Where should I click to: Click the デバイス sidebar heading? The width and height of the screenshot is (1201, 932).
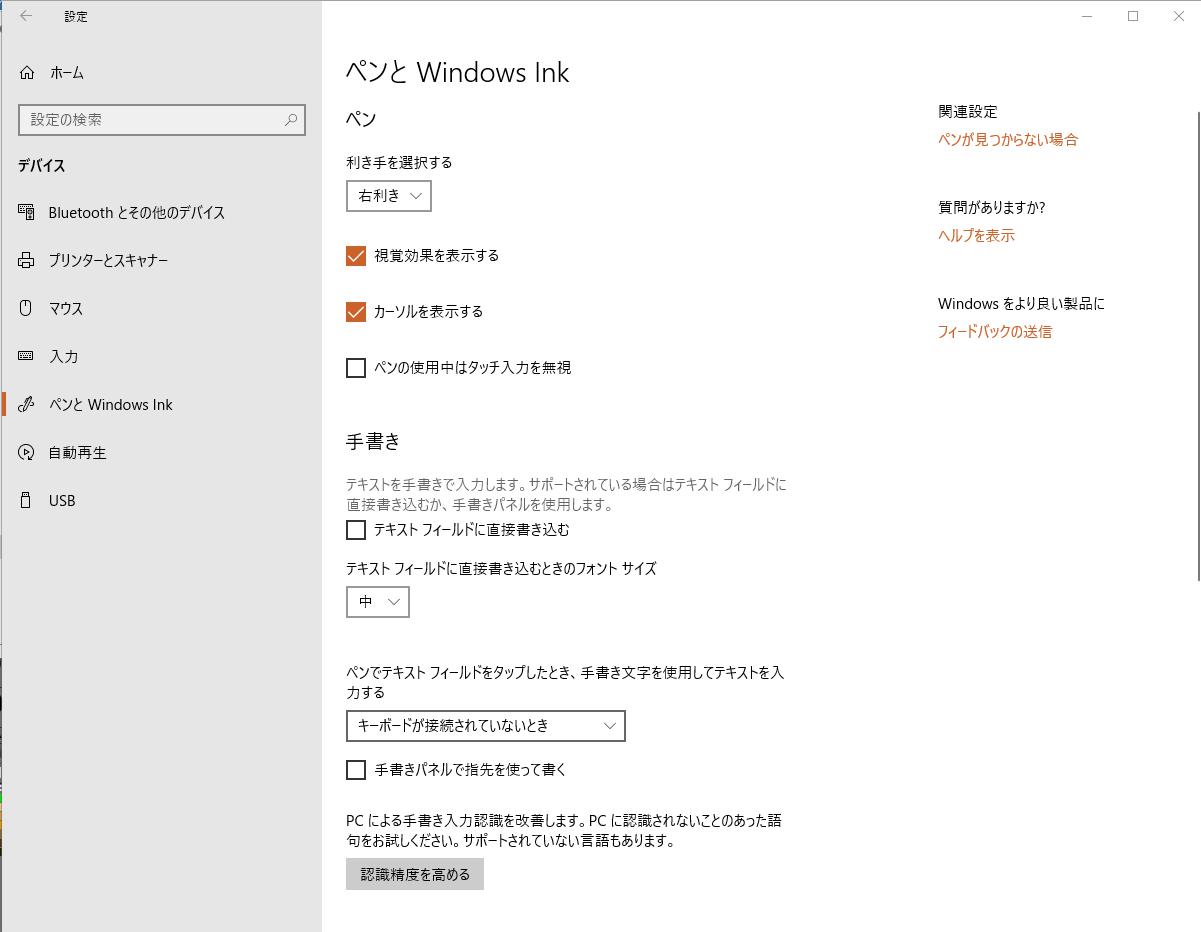41,166
